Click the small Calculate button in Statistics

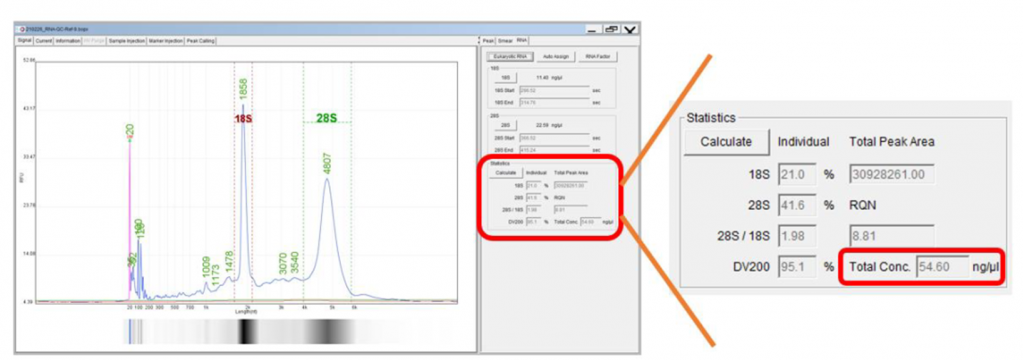coord(507,173)
